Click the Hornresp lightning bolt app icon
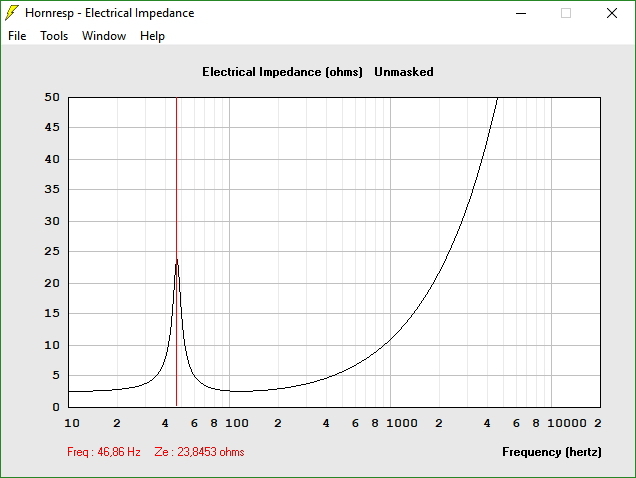The width and height of the screenshot is (636, 478). point(11,13)
